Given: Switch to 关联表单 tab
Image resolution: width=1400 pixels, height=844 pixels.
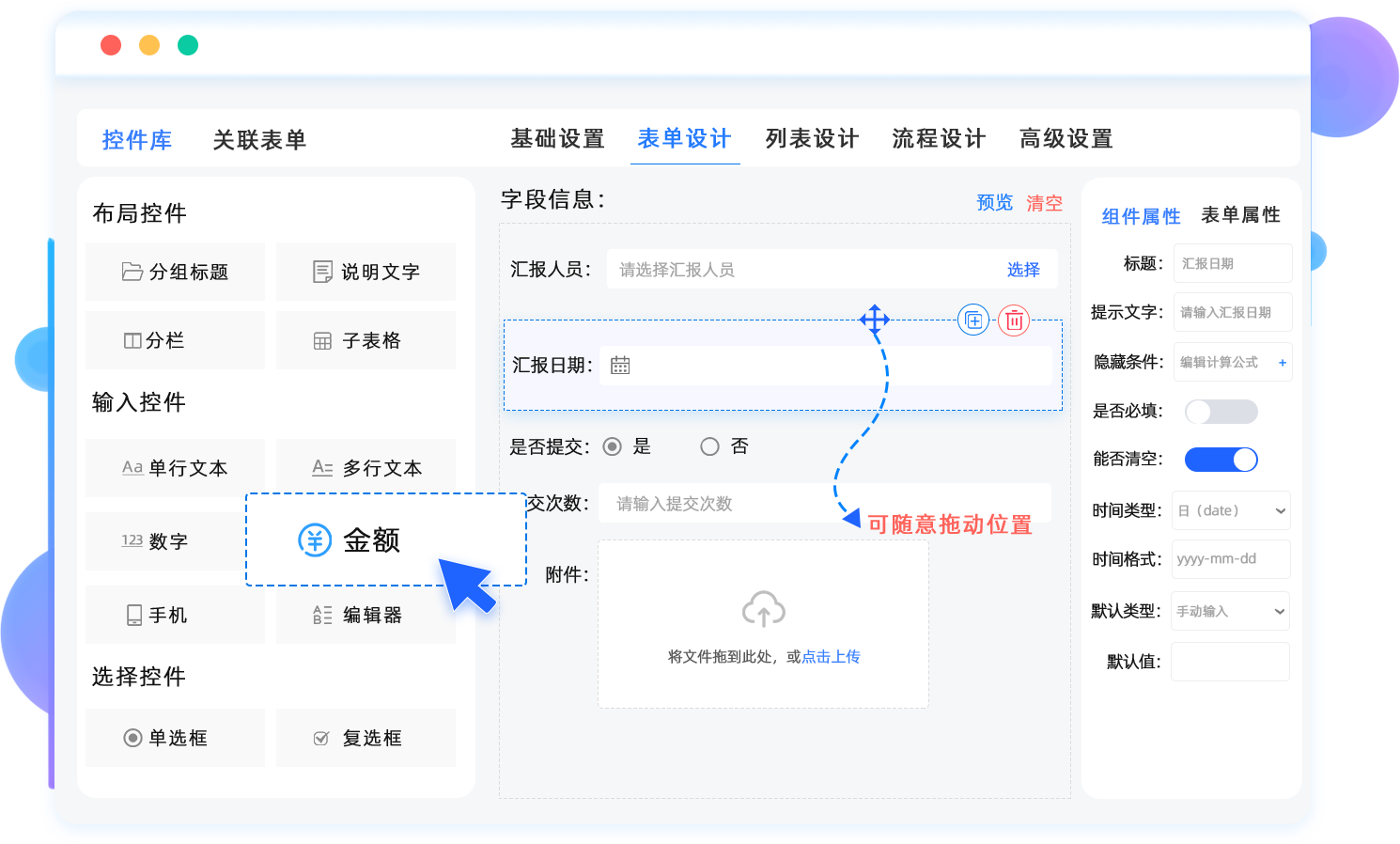Looking at the screenshot, I should tap(259, 140).
